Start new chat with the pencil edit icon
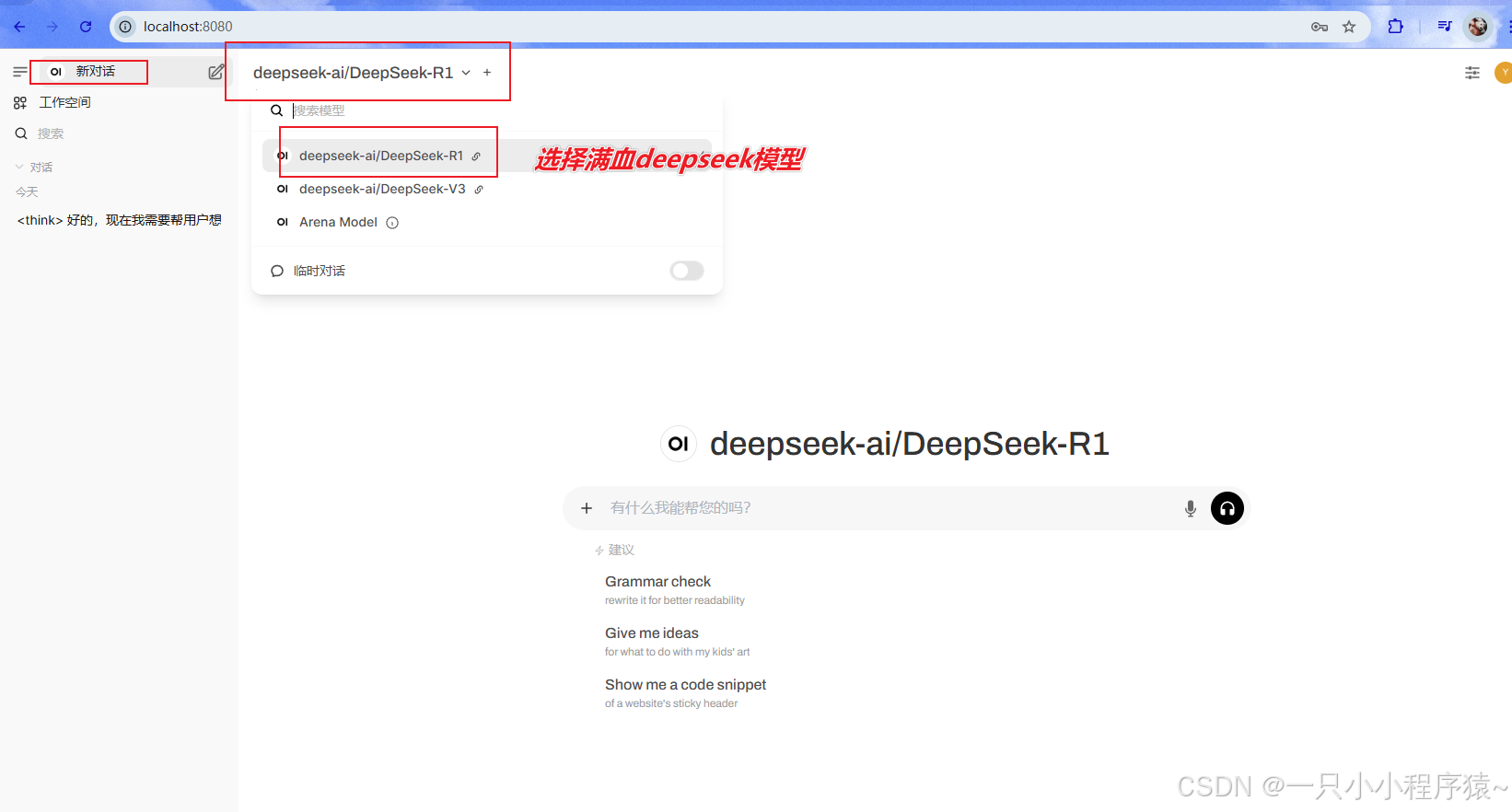 [x=216, y=72]
